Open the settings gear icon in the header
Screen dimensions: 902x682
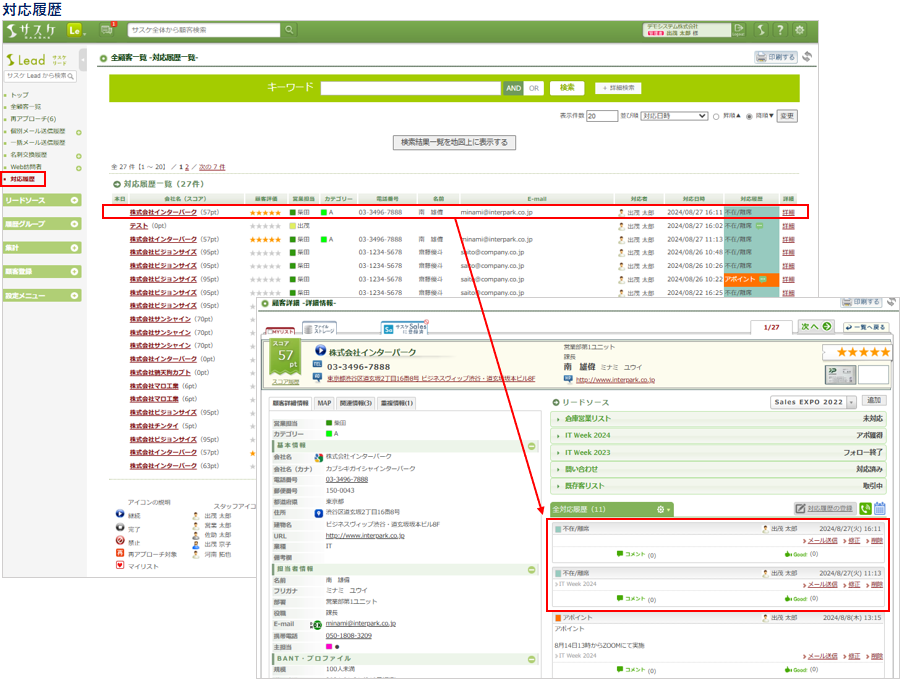800,30
